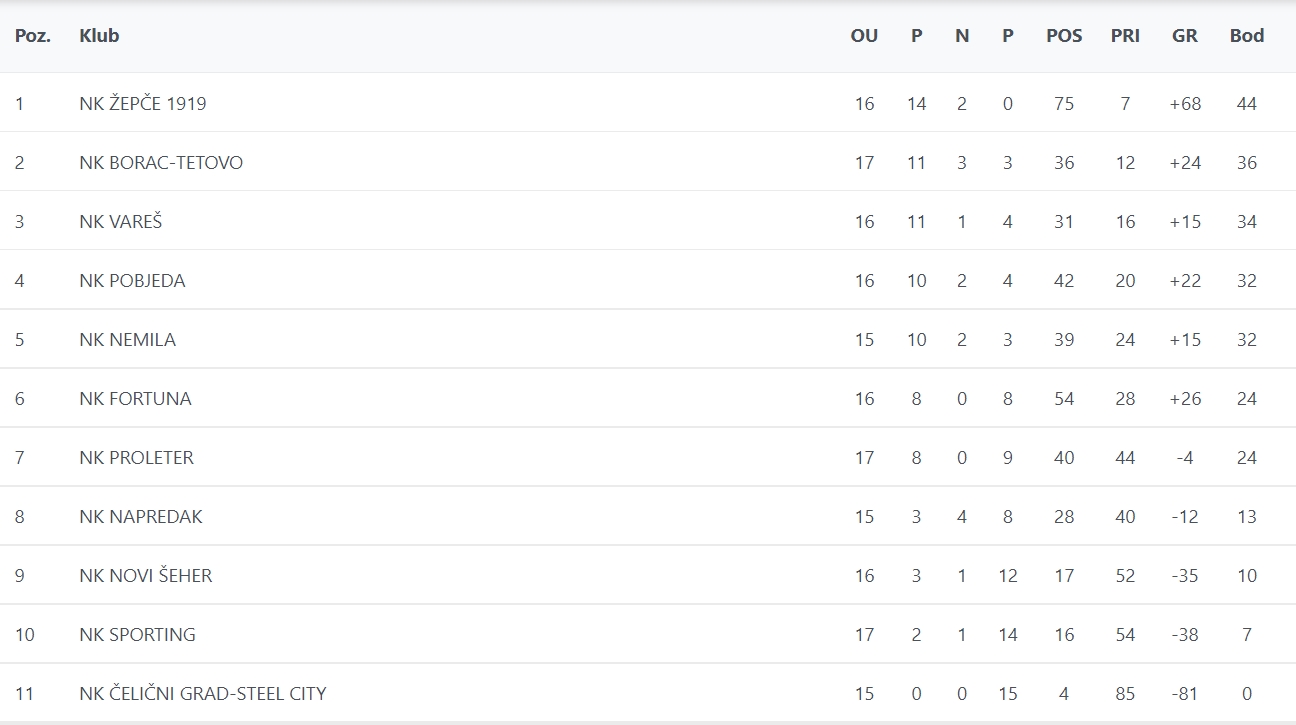
Task: Click on NK POBJEDA in the table
Action: click(x=132, y=280)
